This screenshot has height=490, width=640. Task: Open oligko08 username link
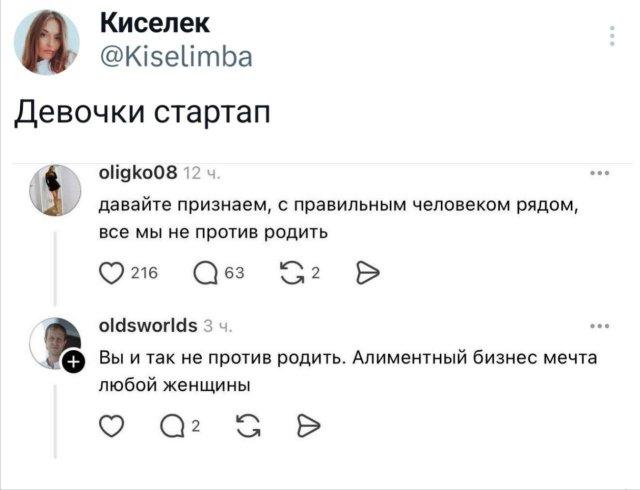coord(138,176)
